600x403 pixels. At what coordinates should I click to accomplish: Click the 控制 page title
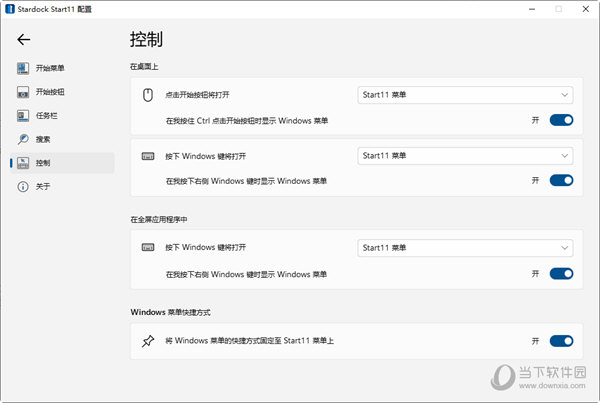click(146, 39)
